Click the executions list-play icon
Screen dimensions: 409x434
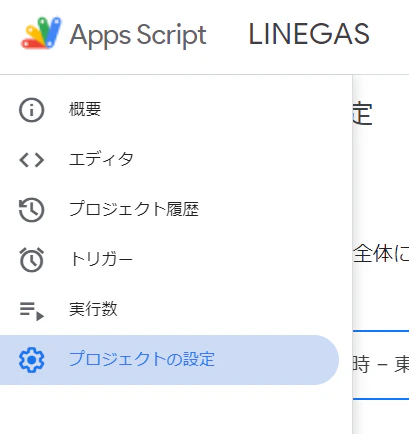[x=32, y=311]
